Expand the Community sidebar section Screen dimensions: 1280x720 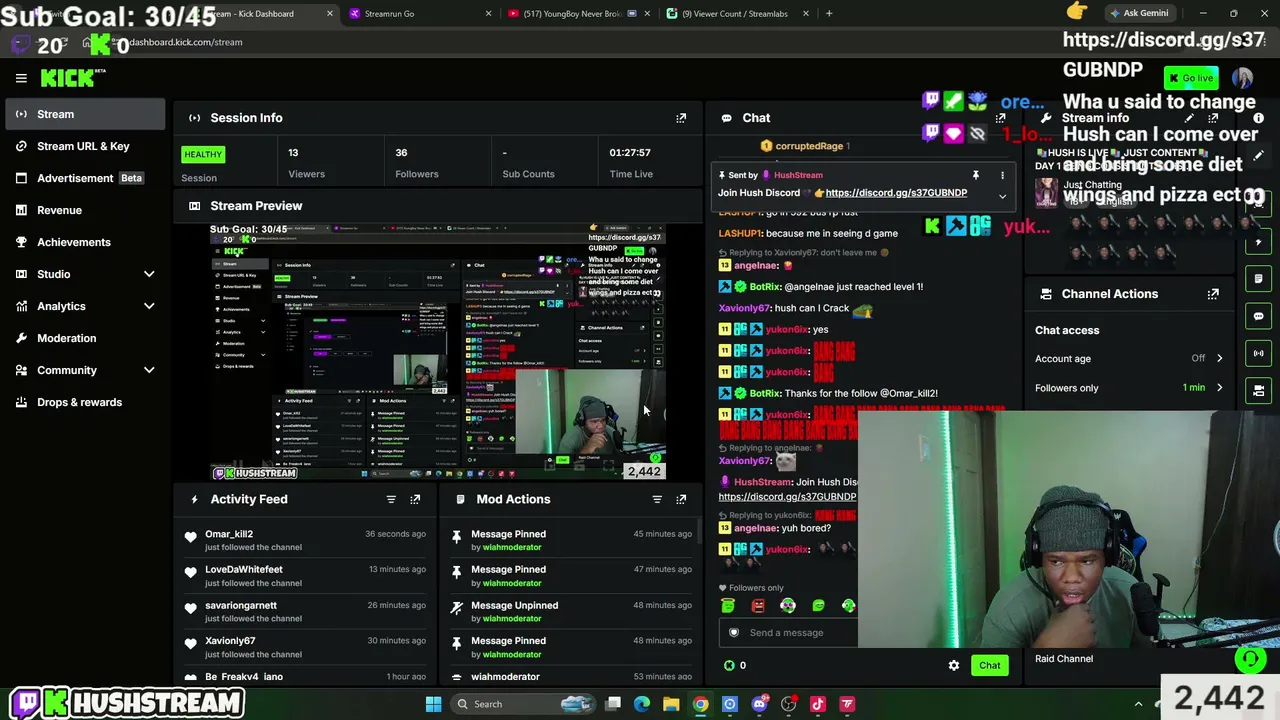[149, 370]
